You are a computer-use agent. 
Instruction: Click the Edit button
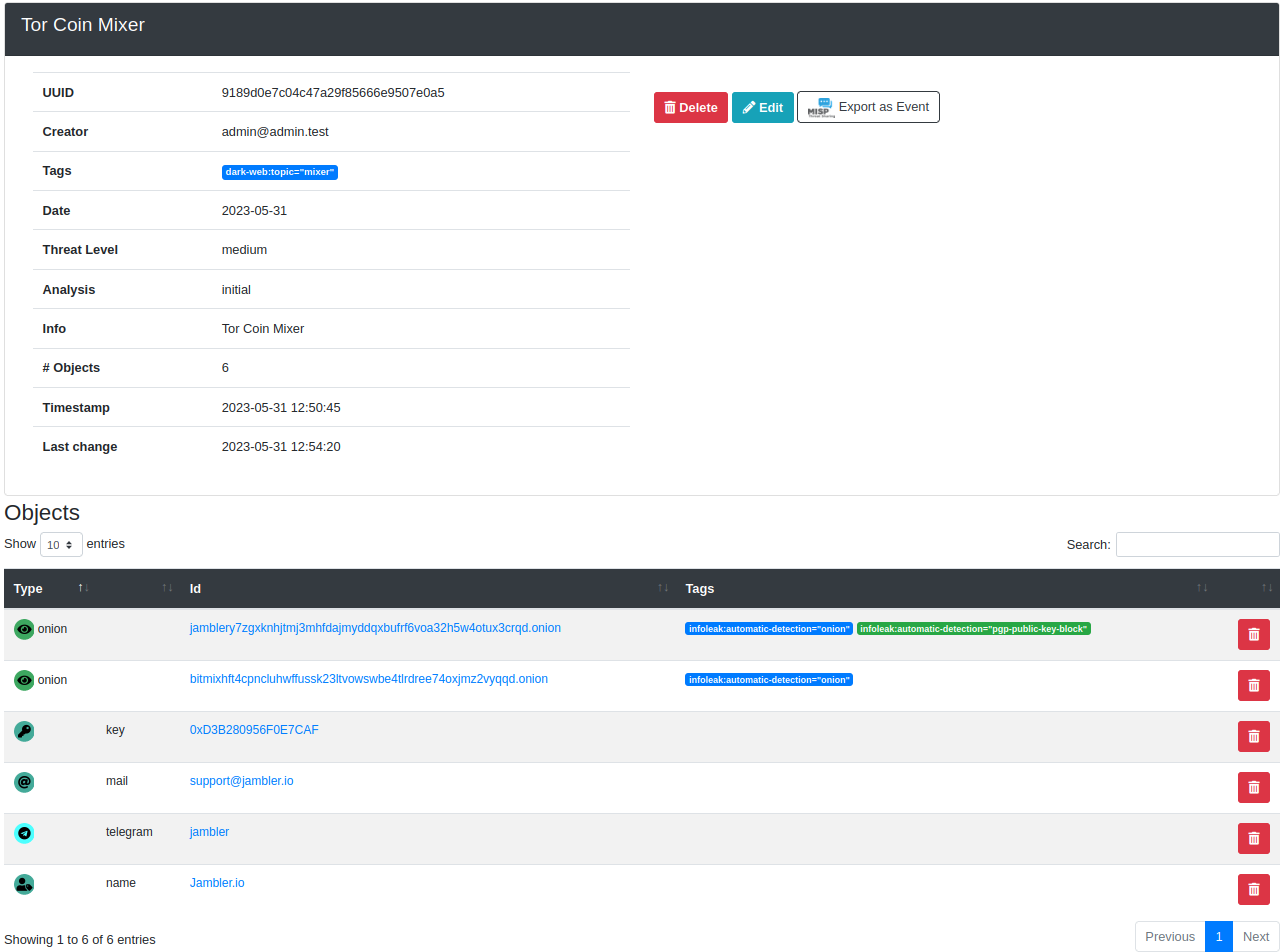762,108
